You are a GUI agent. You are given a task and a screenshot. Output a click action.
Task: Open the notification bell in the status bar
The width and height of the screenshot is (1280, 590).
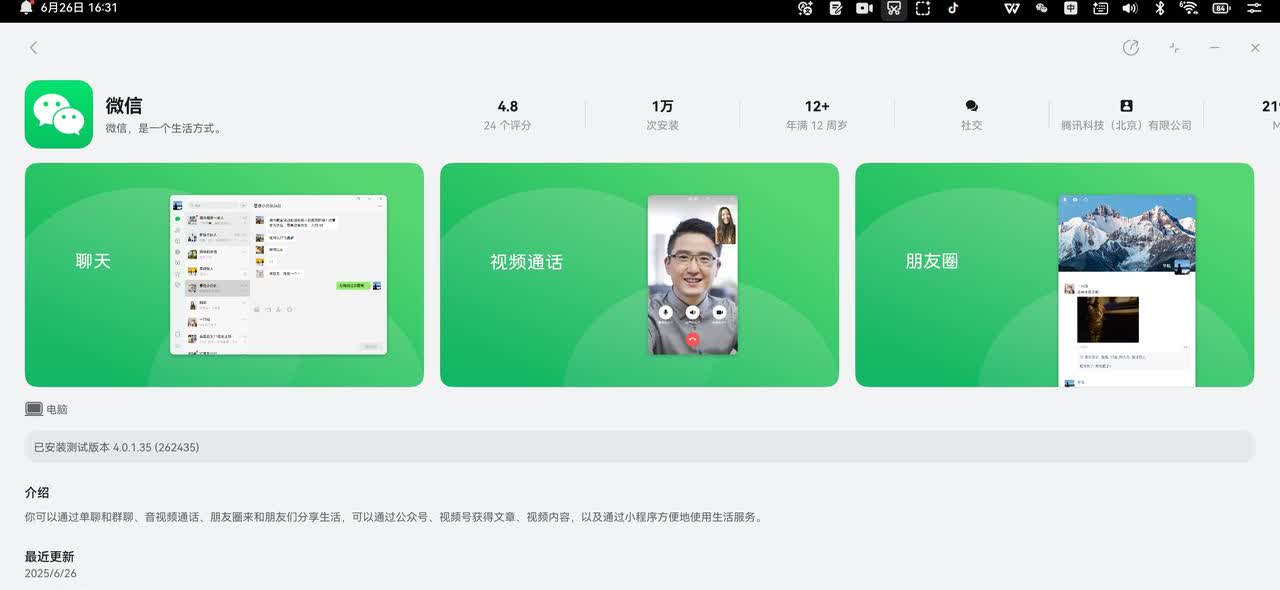coord(26,8)
